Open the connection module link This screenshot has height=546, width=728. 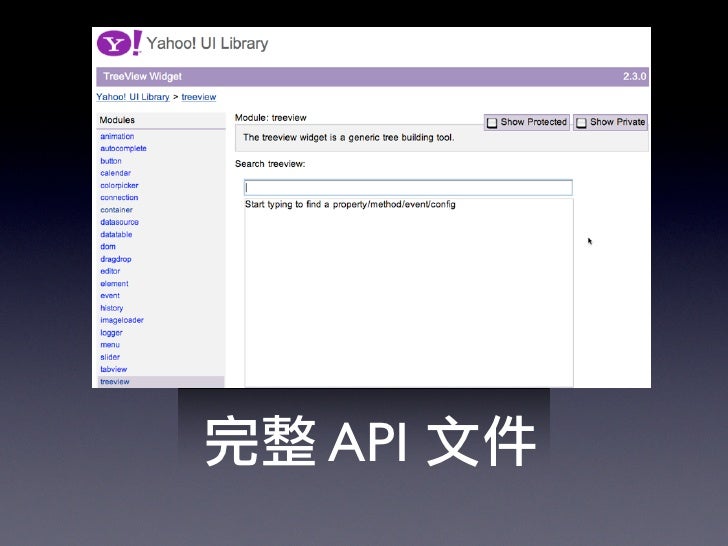tap(119, 198)
